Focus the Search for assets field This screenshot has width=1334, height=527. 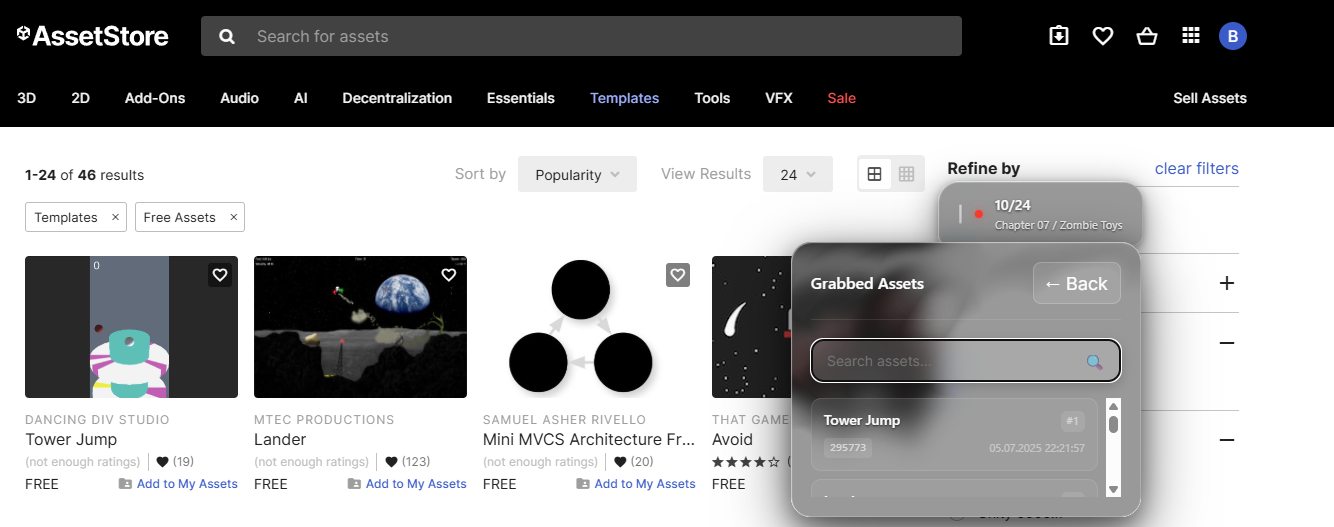click(x=581, y=36)
